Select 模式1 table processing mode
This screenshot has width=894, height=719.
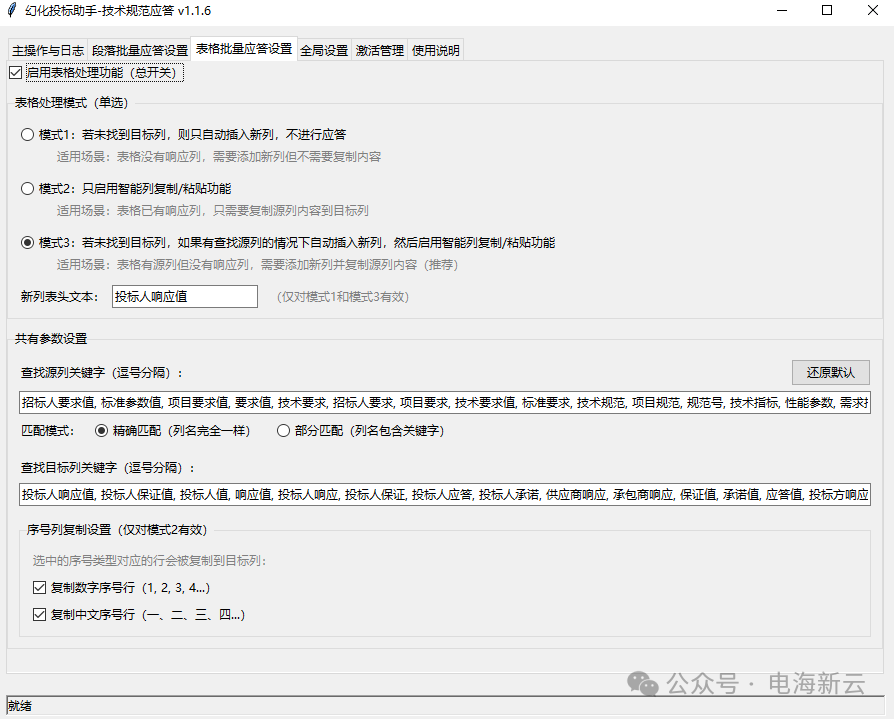click(27, 134)
